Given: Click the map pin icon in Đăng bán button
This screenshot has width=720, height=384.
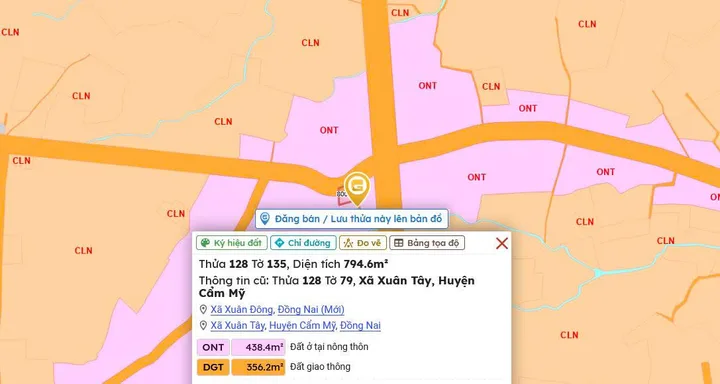Looking at the screenshot, I should click(264, 219).
